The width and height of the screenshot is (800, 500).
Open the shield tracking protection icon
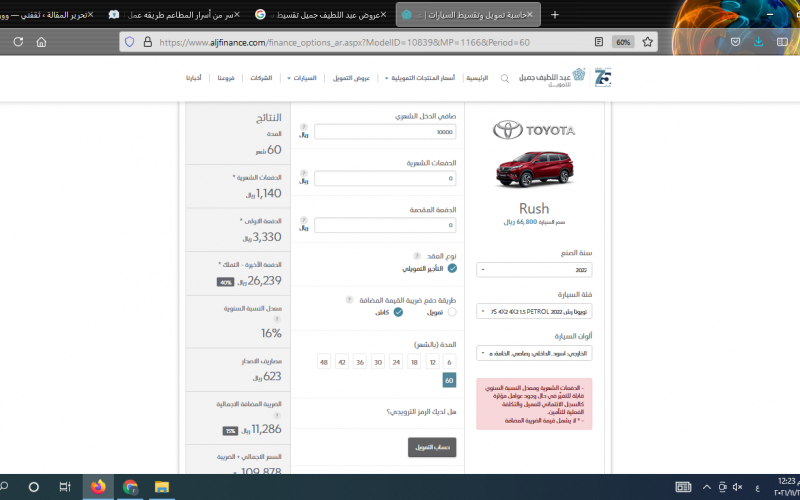coord(130,42)
